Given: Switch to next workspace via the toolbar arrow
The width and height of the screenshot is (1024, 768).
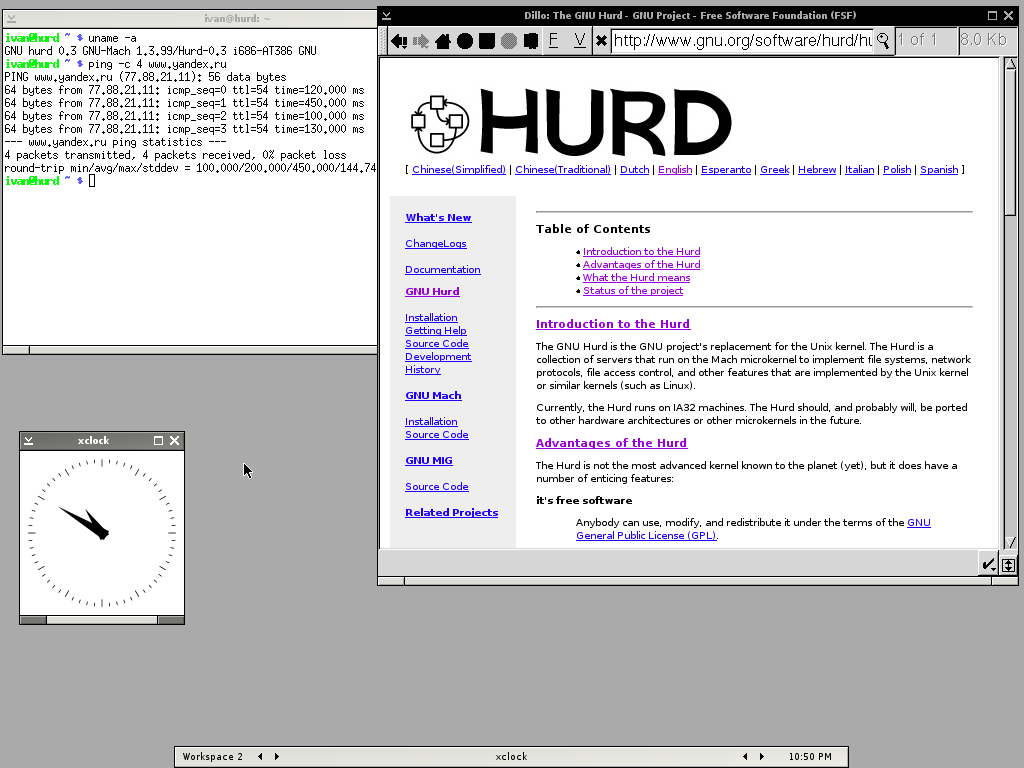Looking at the screenshot, I should point(277,756).
